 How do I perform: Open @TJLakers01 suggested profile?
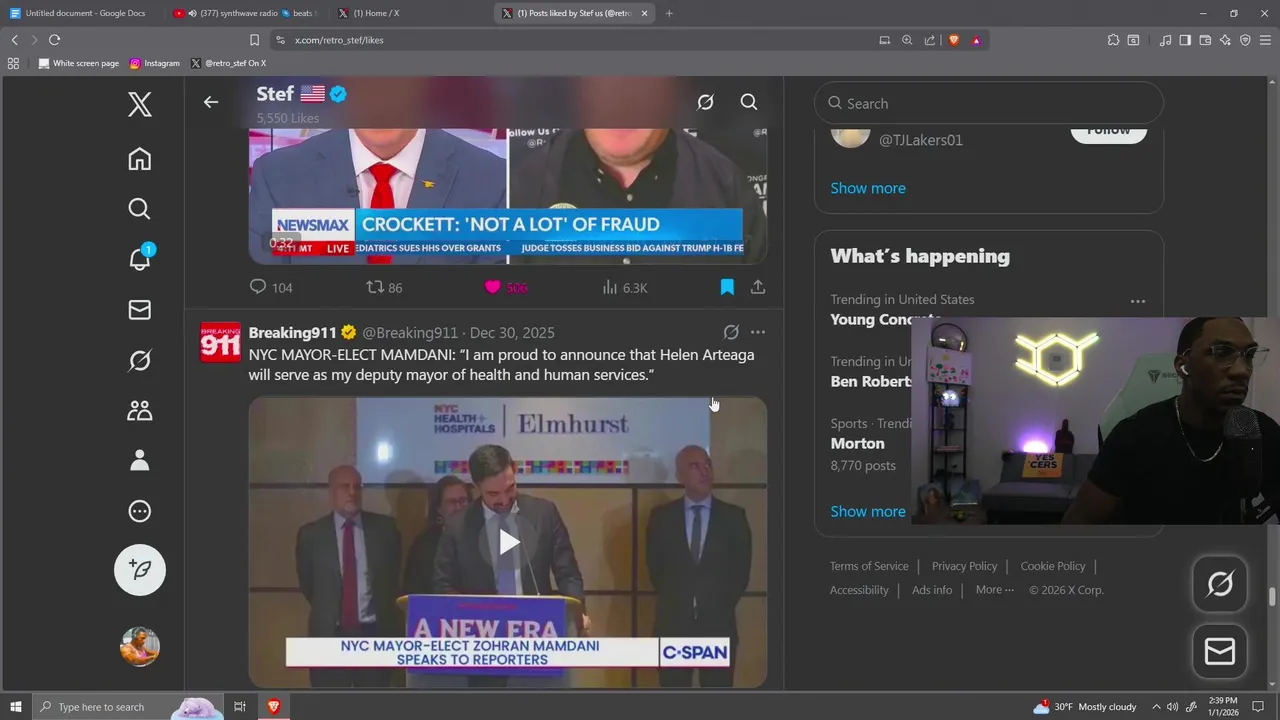tap(920, 140)
